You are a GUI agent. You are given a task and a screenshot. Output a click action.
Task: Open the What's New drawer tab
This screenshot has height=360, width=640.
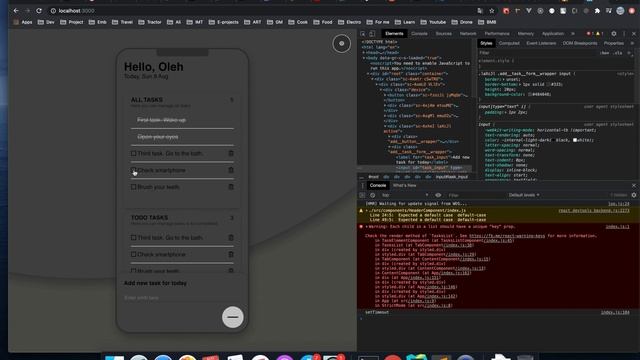pyautogui.click(x=404, y=185)
